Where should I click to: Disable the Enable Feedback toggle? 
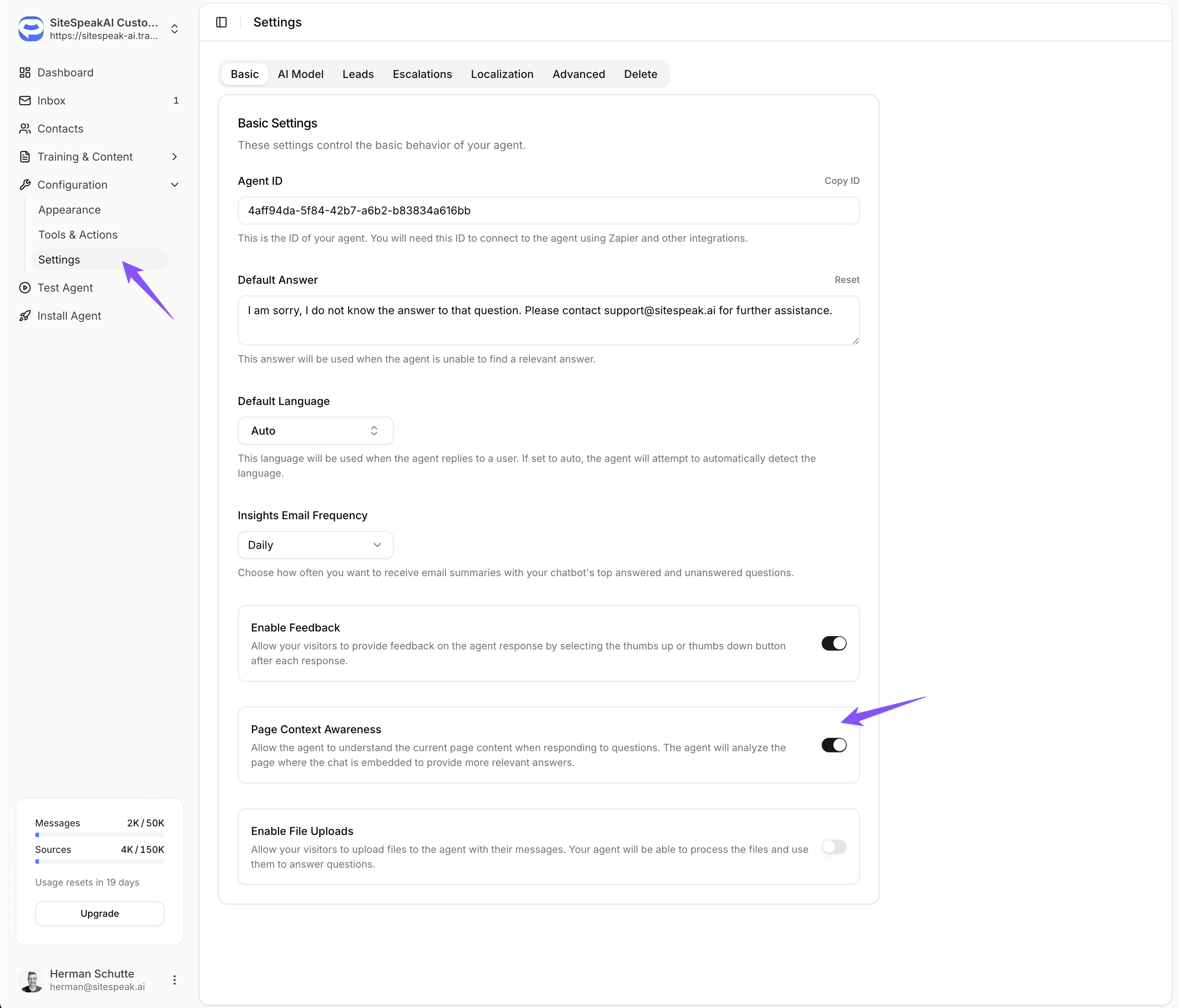click(833, 643)
